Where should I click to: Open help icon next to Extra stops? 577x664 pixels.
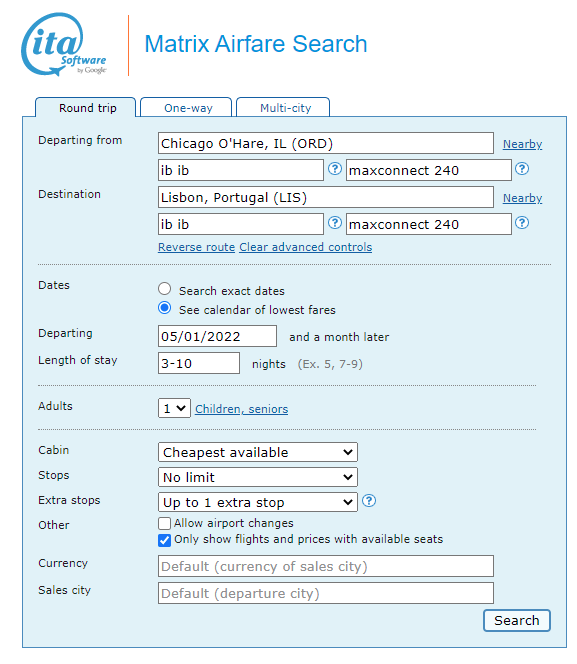point(369,501)
